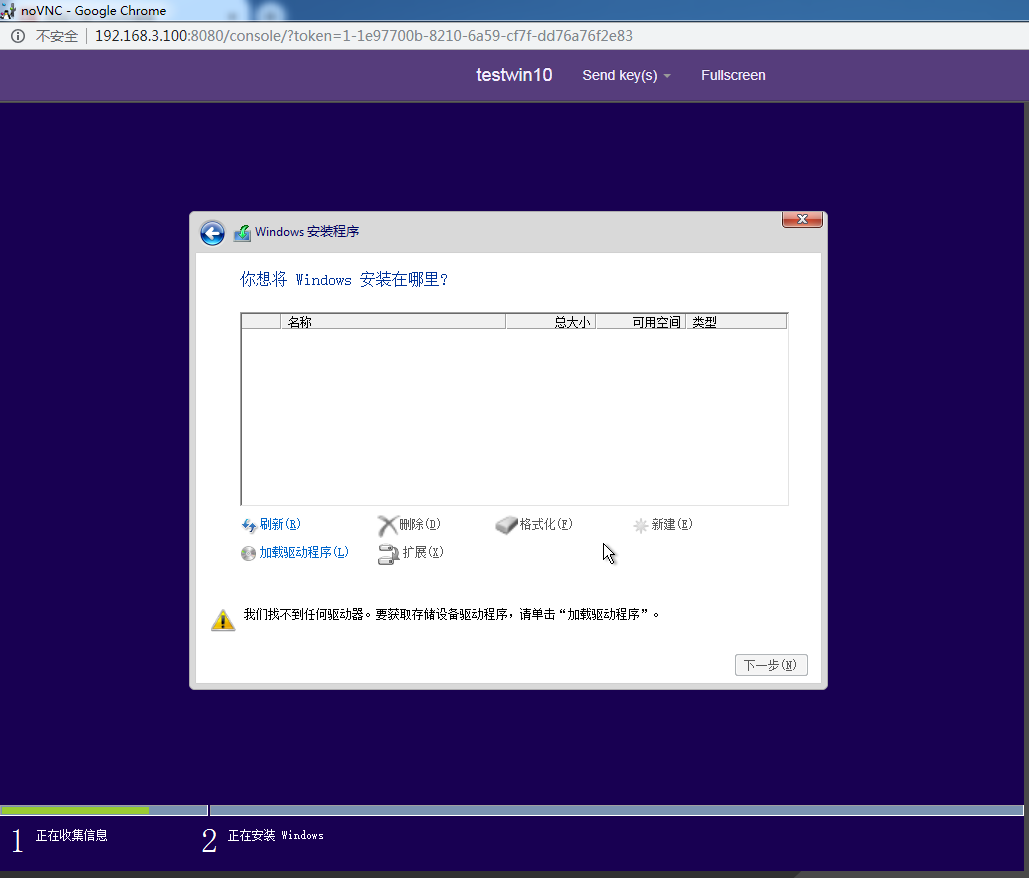Click the installing Windows progress bar
This screenshot has width=1029, height=878.
point(616,810)
